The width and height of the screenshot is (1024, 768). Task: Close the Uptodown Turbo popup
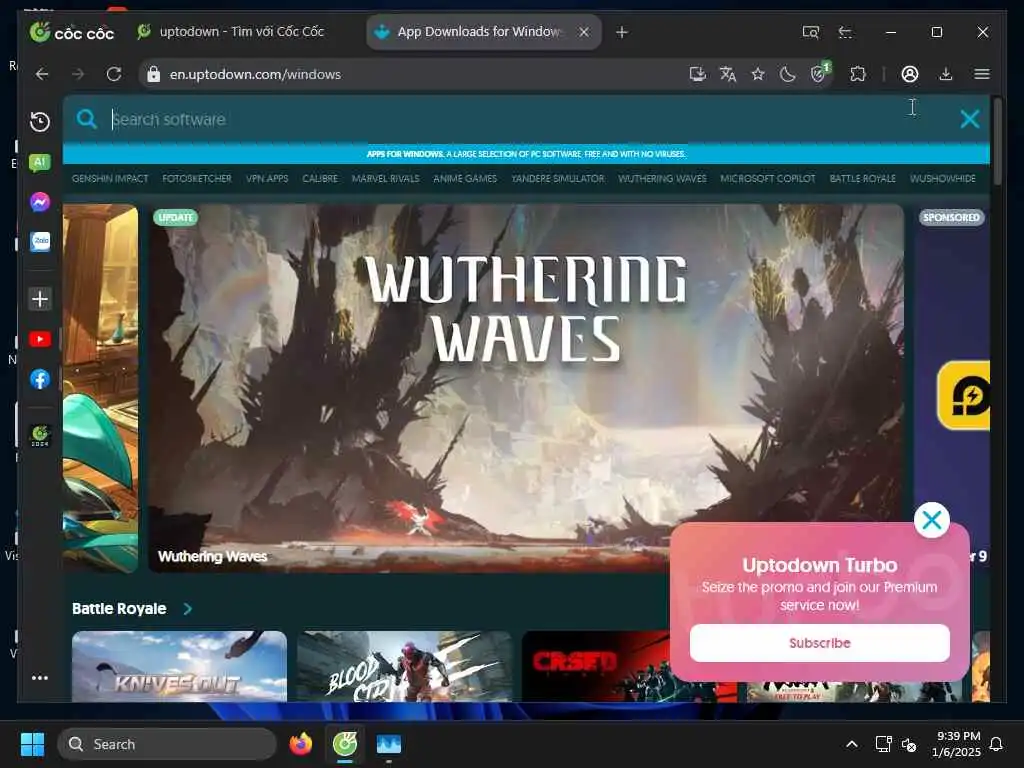(932, 520)
